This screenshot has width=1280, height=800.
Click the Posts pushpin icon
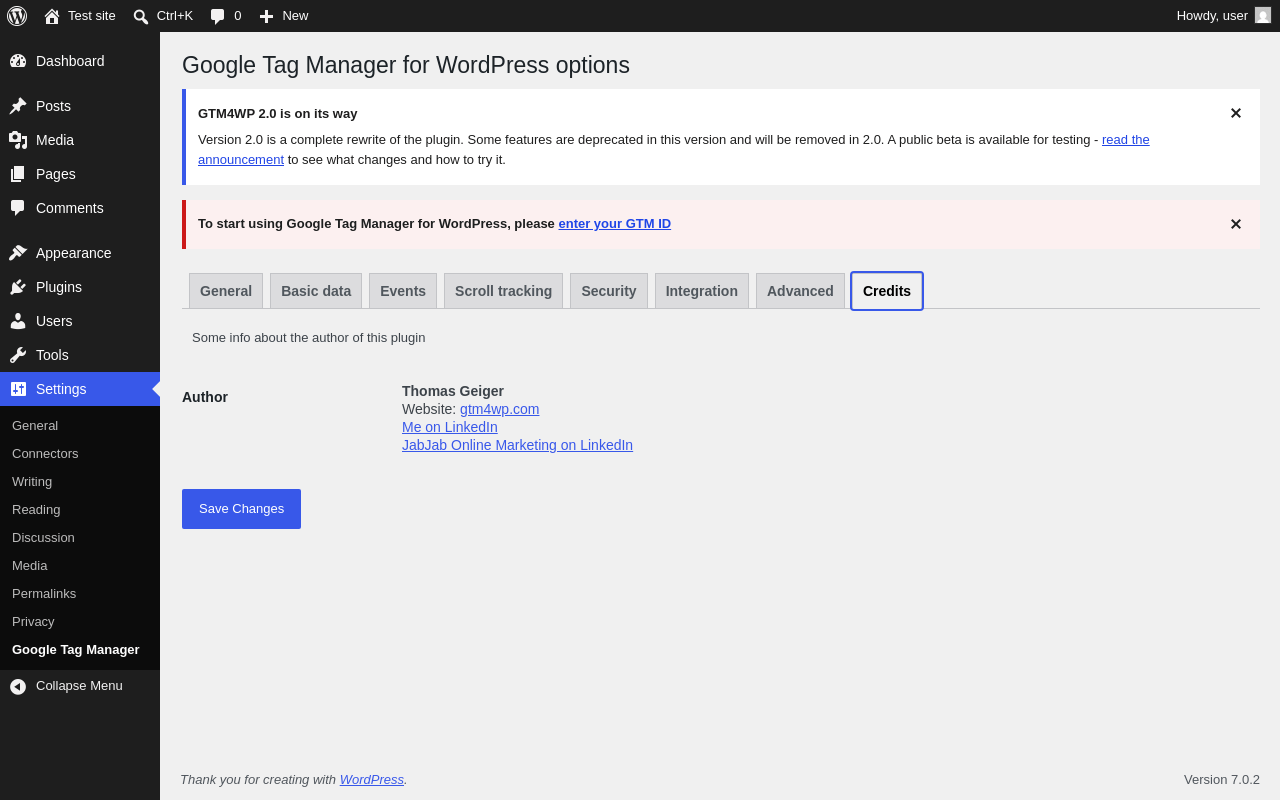[x=18, y=106]
